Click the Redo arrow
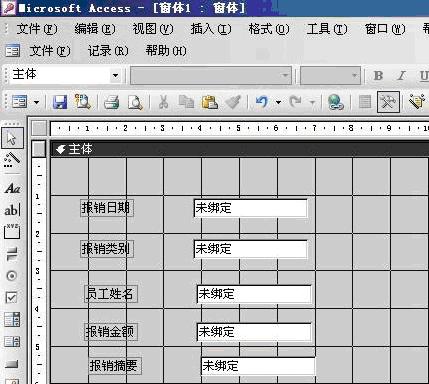Viewport: 429px width, 384px height. coord(296,102)
